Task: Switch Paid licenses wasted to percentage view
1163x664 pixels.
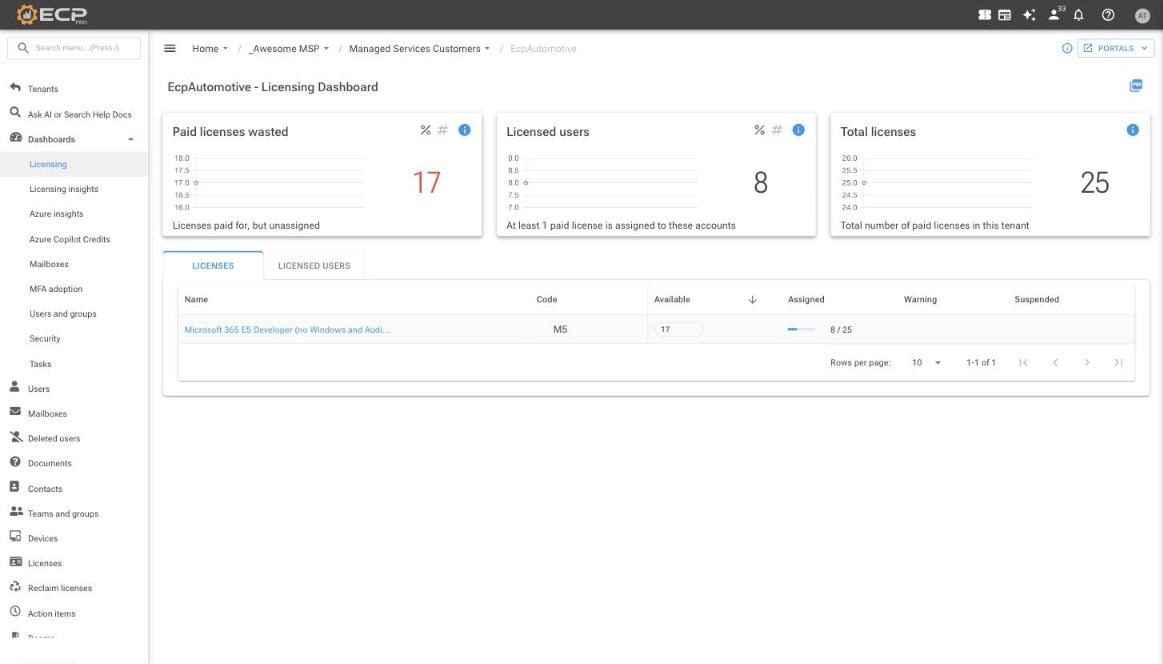Action: pos(425,130)
